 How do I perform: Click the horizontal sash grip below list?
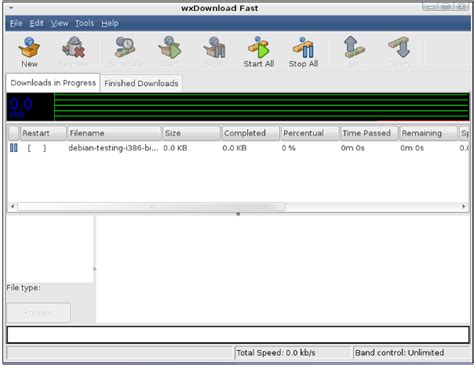(x=238, y=214)
